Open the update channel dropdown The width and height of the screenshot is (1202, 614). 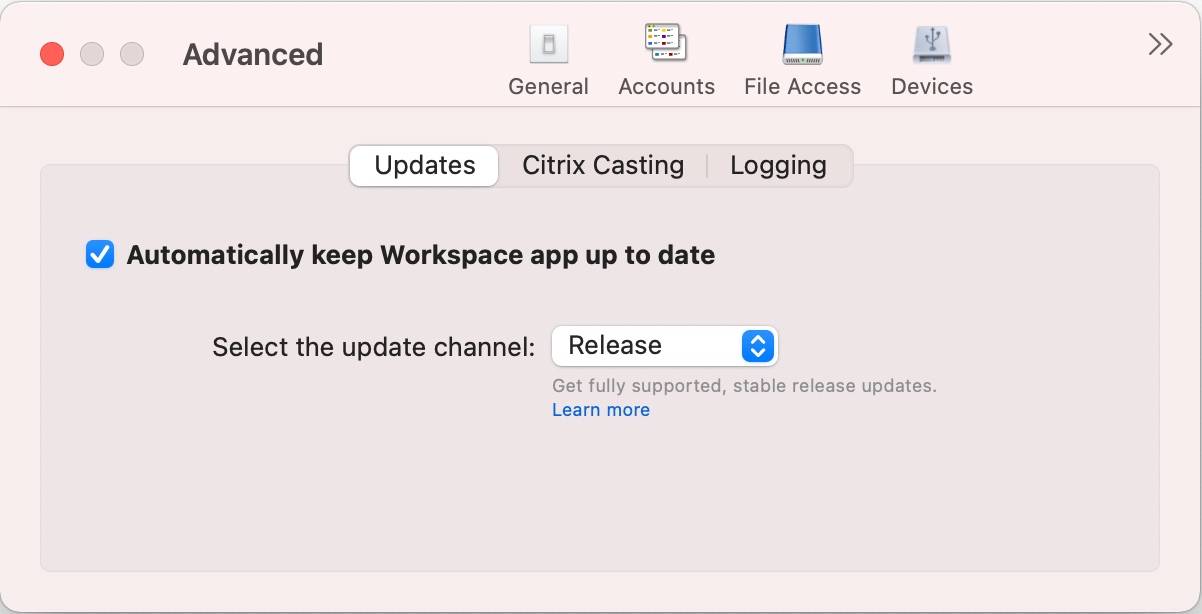pyautogui.click(x=664, y=346)
